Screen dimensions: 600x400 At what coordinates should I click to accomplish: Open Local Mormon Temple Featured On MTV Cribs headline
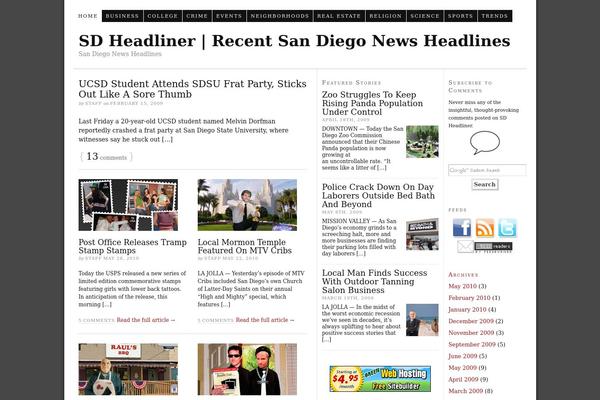point(245,246)
